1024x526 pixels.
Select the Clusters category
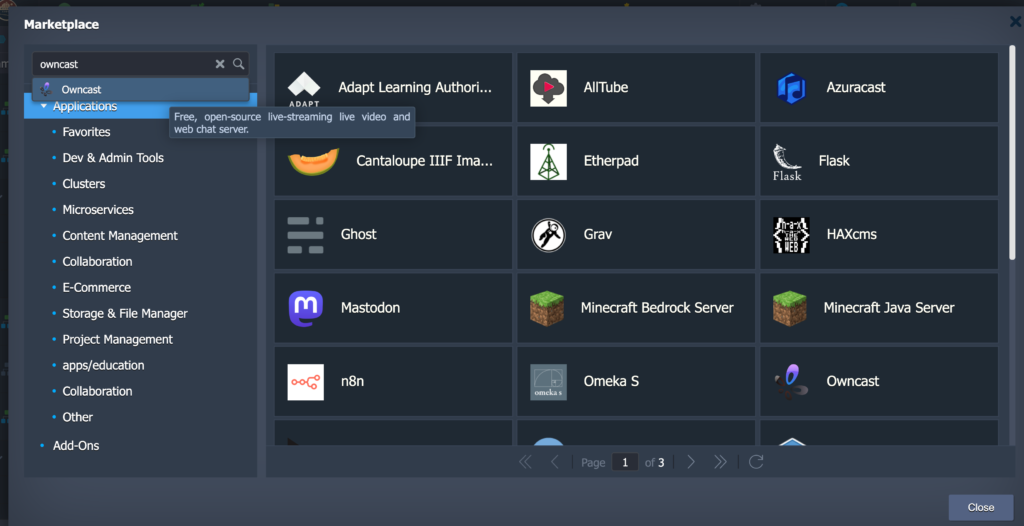(x=84, y=184)
